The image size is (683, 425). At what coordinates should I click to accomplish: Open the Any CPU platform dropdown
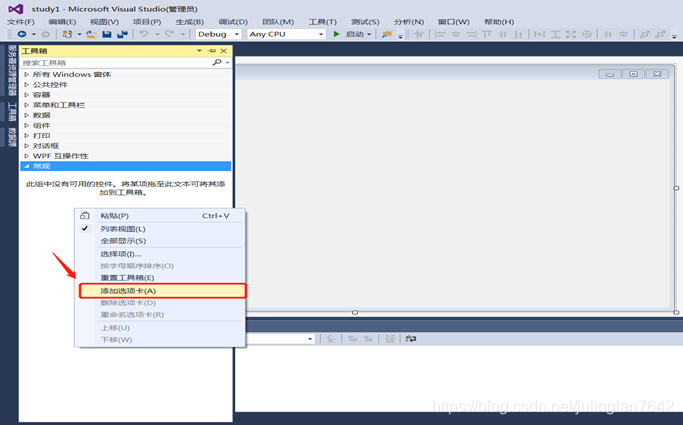click(x=321, y=34)
